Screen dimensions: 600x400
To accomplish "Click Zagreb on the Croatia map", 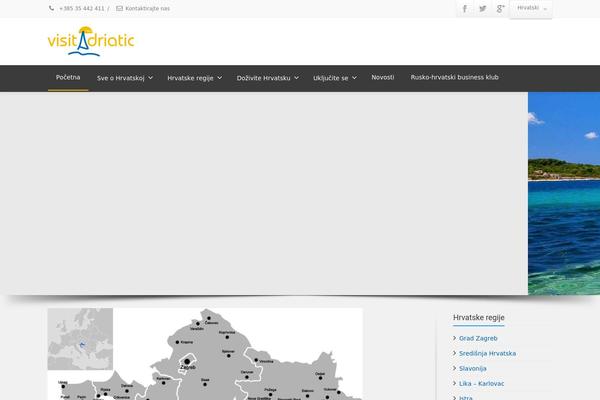I will 187,362.
